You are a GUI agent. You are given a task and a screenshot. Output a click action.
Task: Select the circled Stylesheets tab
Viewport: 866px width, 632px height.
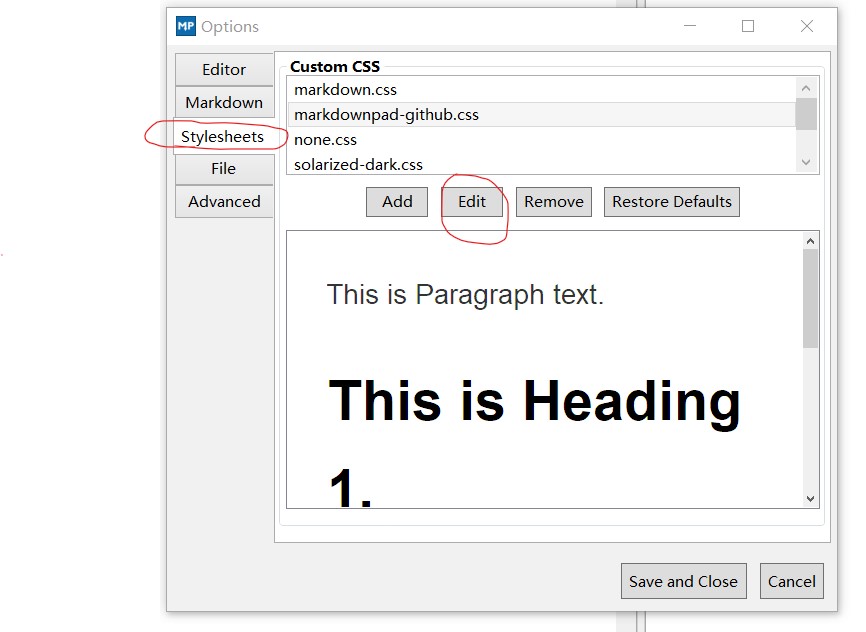click(x=223, y=136)
